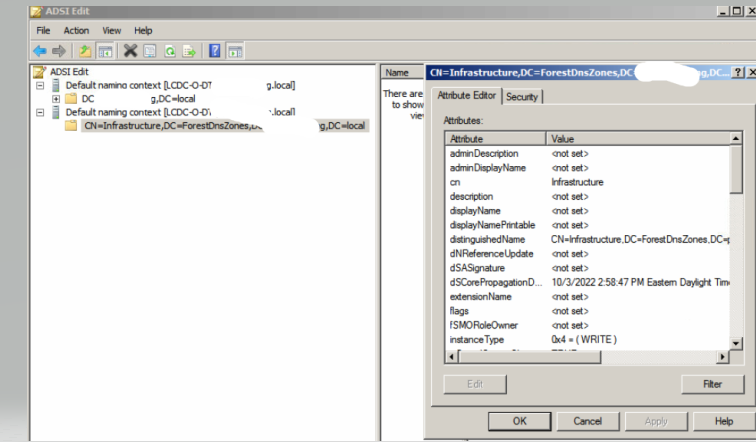Select the dSASignature attribute row
The image size is (756, 442).
587,268
